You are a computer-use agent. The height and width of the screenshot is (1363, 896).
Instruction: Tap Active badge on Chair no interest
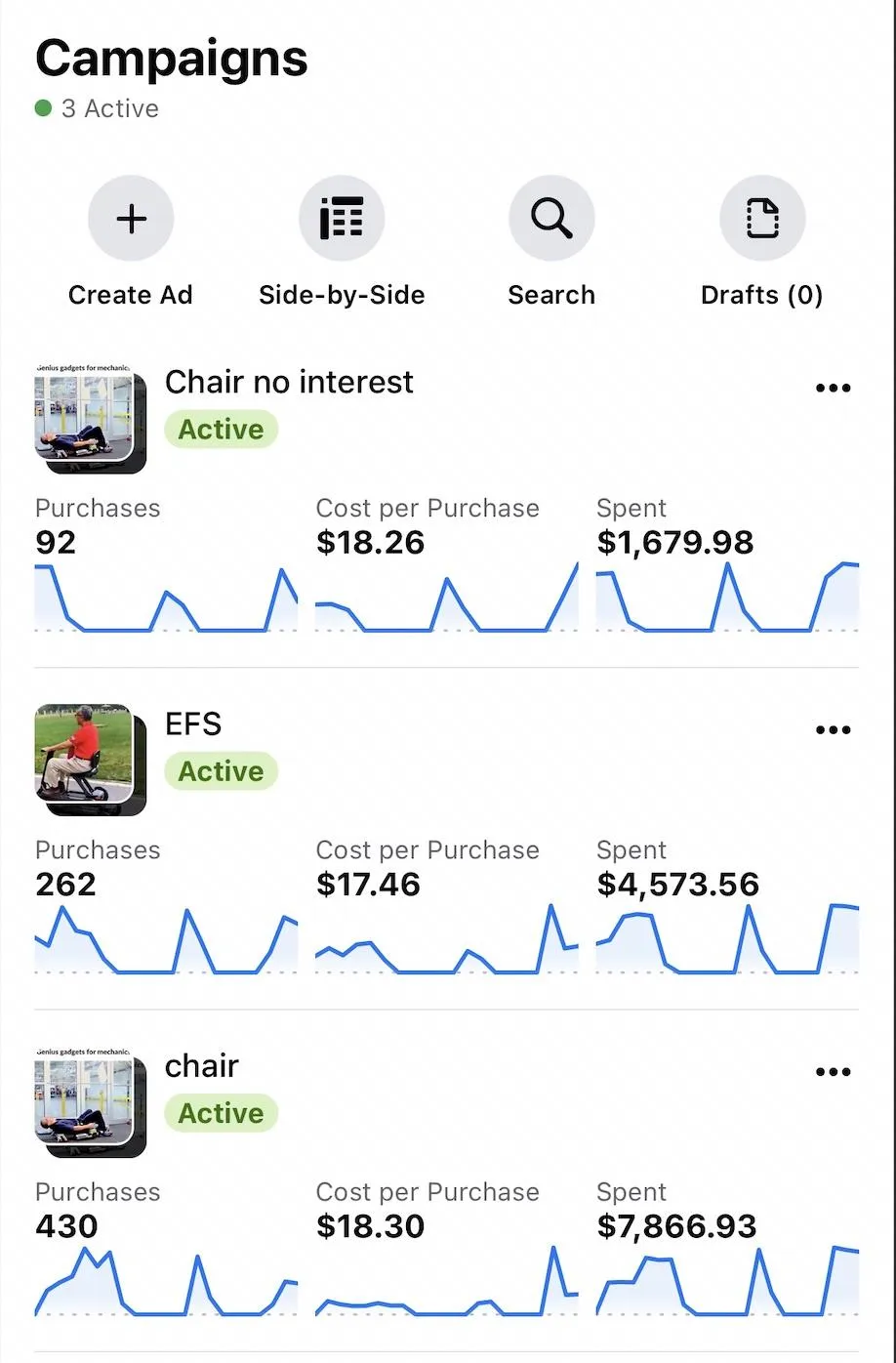[x=222, y=430]
